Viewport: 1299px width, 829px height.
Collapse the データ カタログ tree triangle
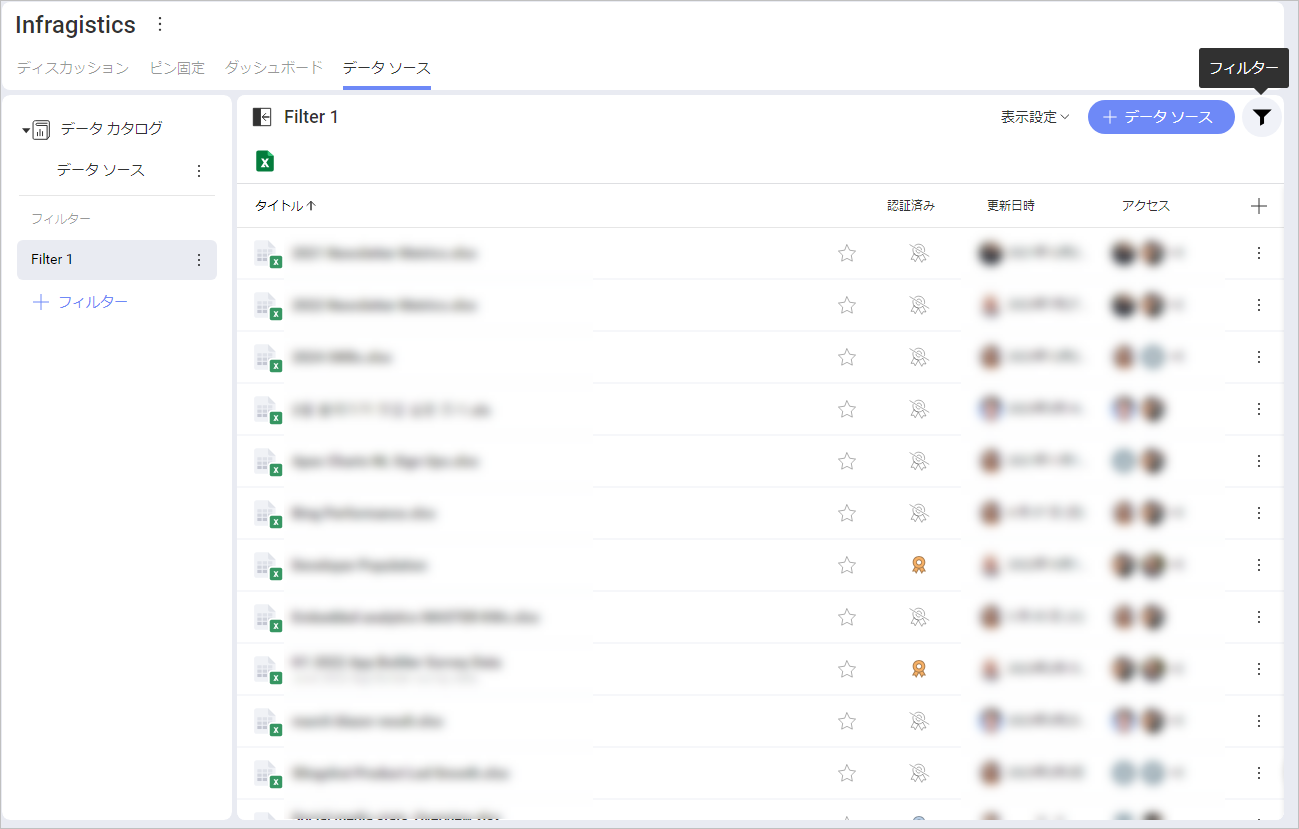[x=26, y=130]
